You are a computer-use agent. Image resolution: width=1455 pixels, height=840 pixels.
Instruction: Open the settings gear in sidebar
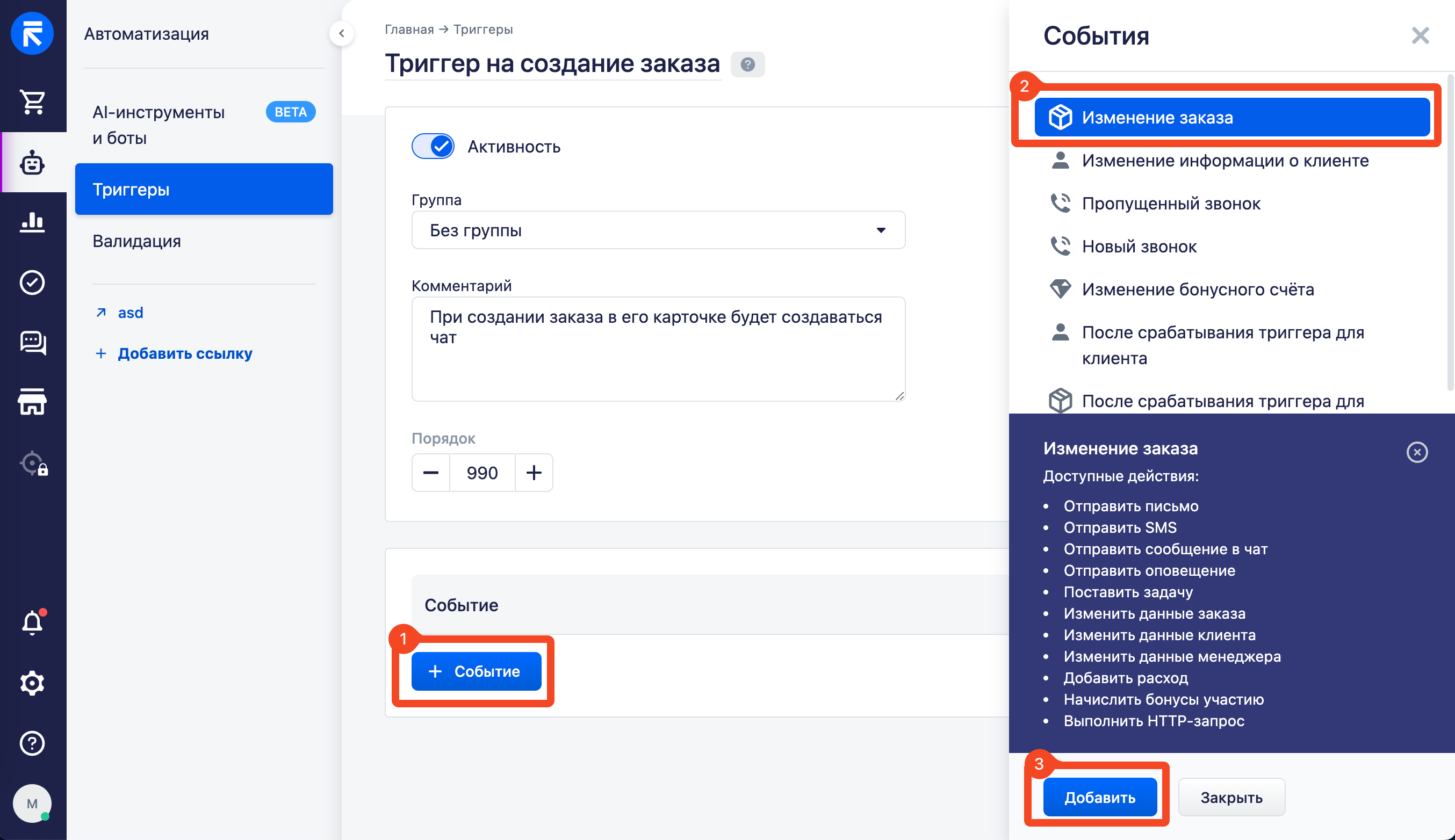[x=32, y=683]
